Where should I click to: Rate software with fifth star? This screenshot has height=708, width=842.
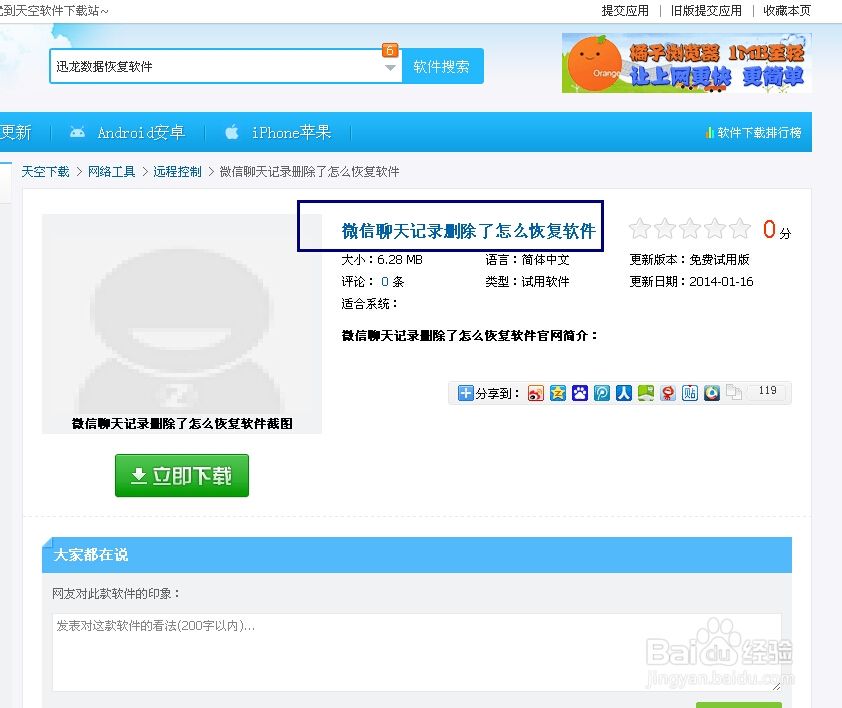(x=740, y=229)
